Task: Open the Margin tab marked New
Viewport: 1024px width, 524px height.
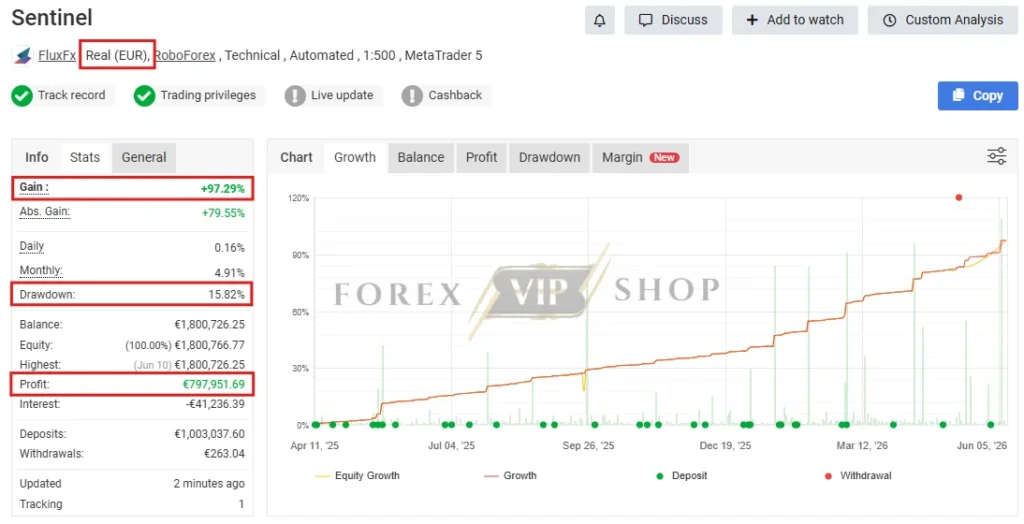Action: (640, 157)
